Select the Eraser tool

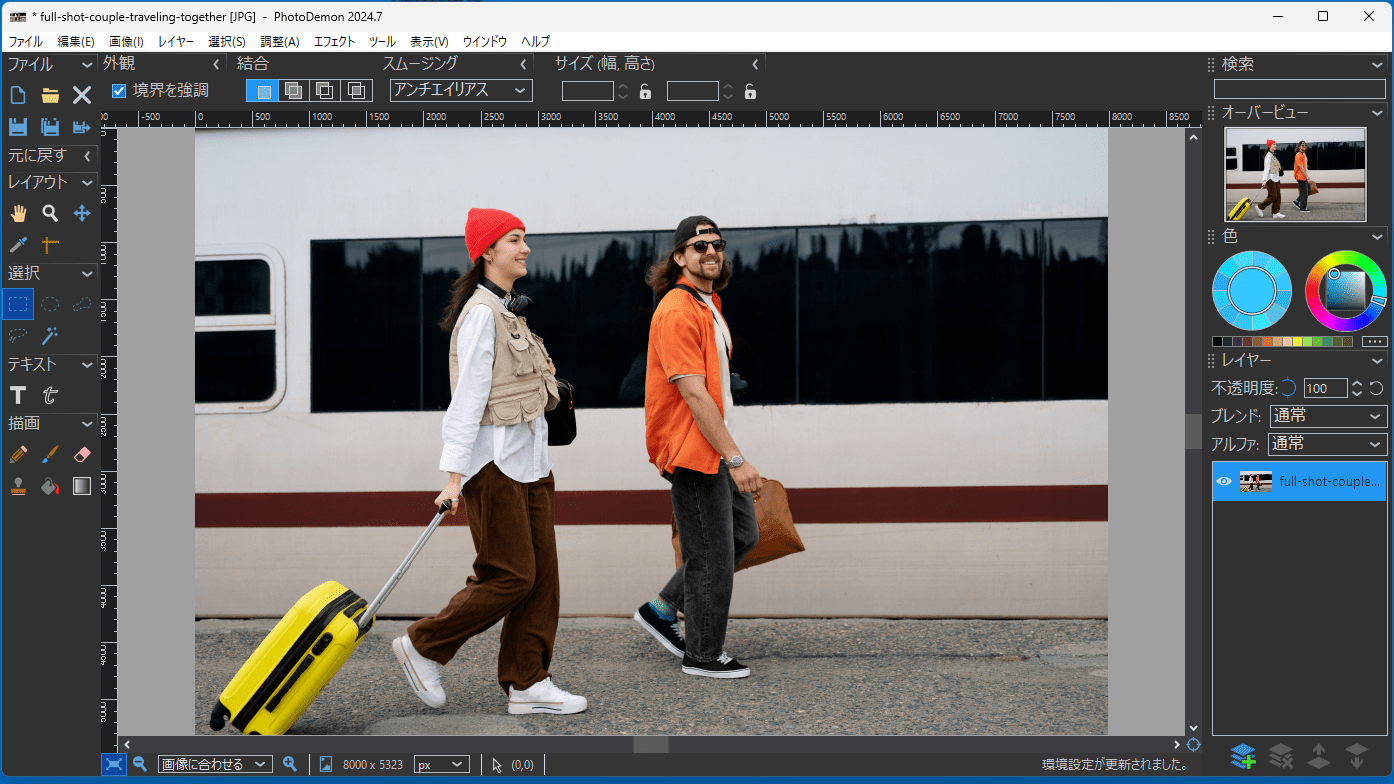(x=82, y=454)
